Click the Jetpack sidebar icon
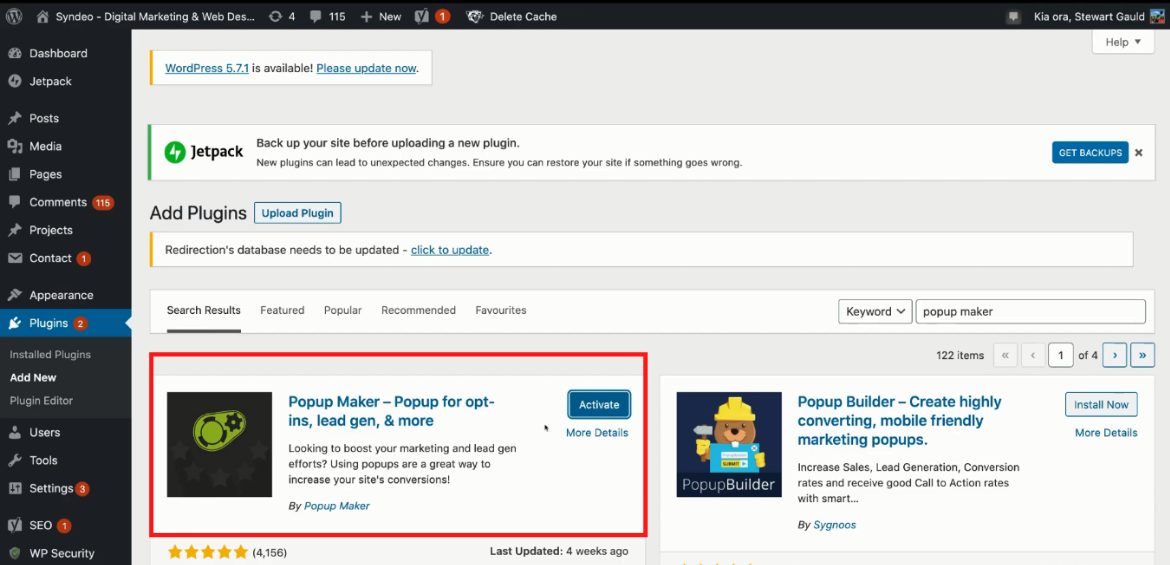 pos(14,81)
